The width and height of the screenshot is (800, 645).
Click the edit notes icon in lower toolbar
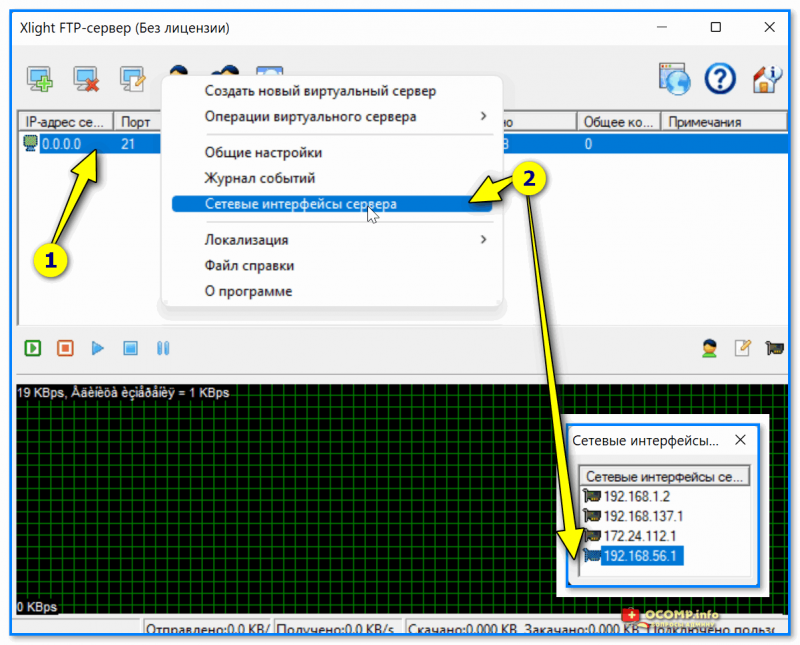pyautogui.click(x=742, y=348)
